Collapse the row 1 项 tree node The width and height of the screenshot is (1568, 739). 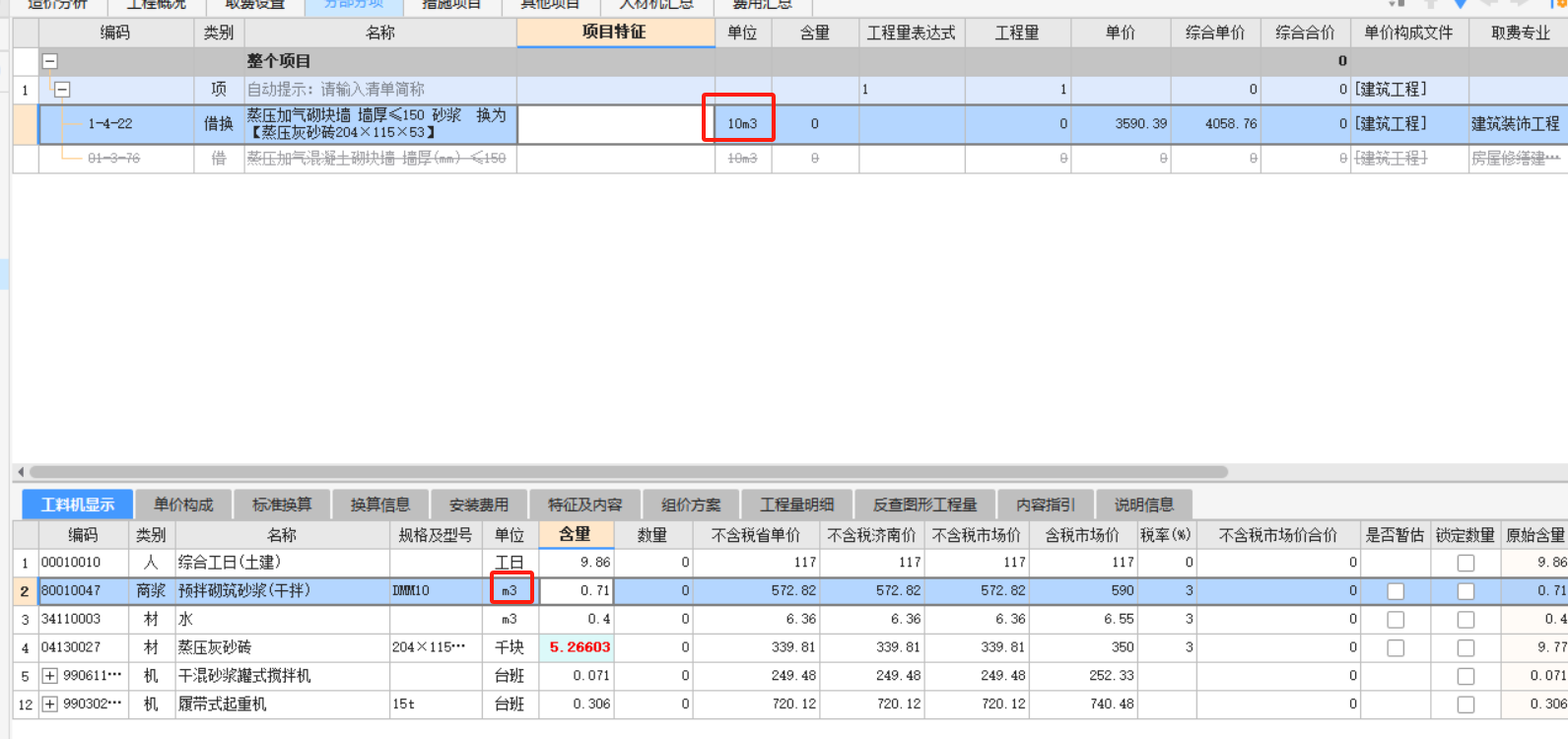pos(62,90)
